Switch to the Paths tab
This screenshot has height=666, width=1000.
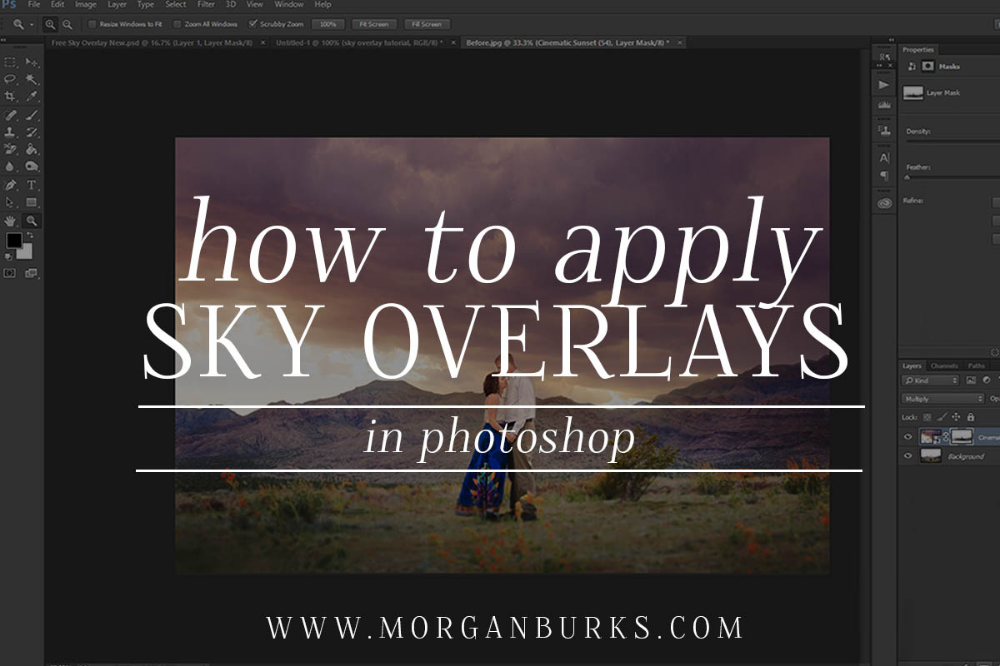point(976,366)
